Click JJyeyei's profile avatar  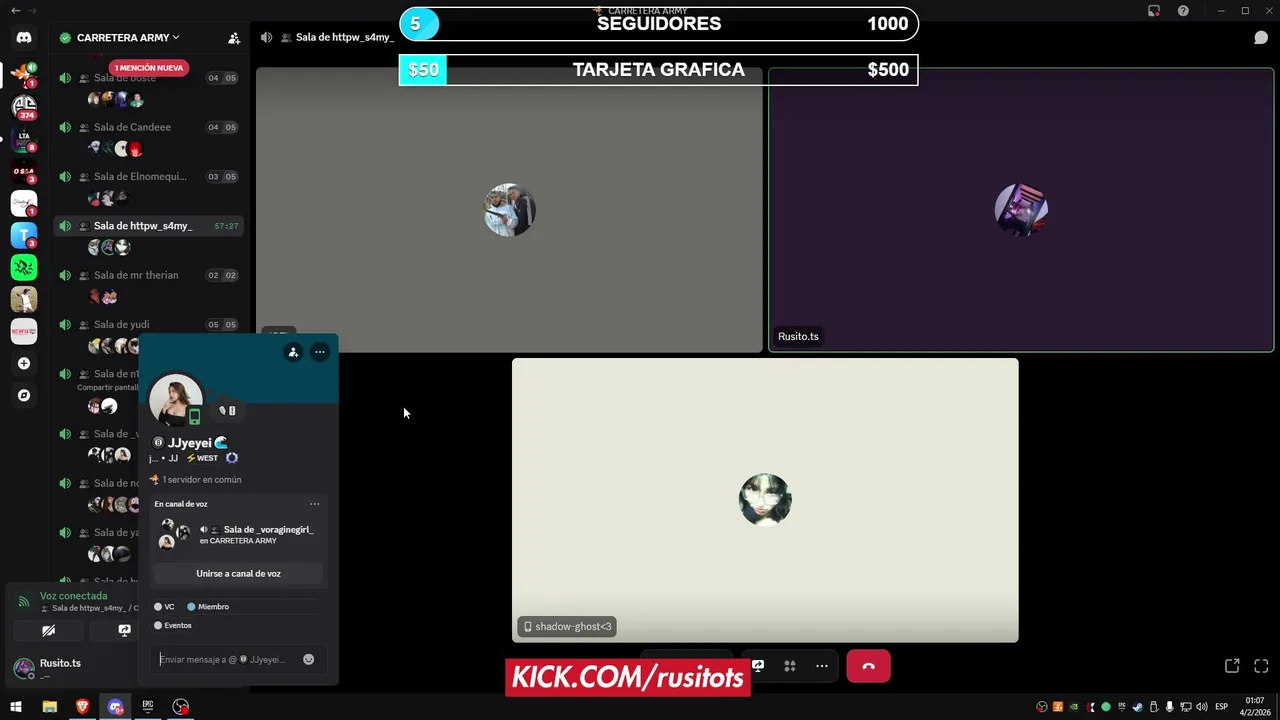[176, 399]
